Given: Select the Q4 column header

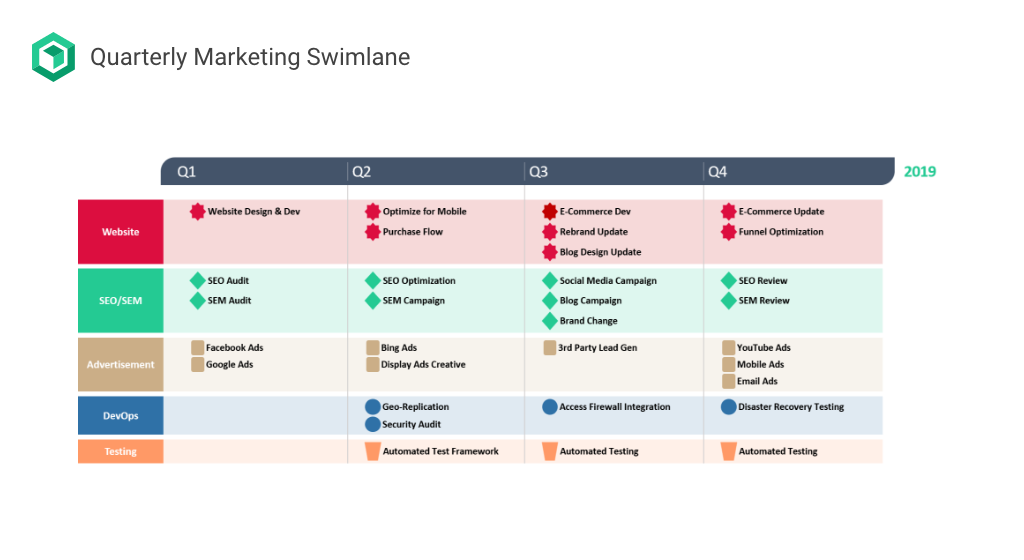Looking at the screenshot, I should (x=717, y=172).
